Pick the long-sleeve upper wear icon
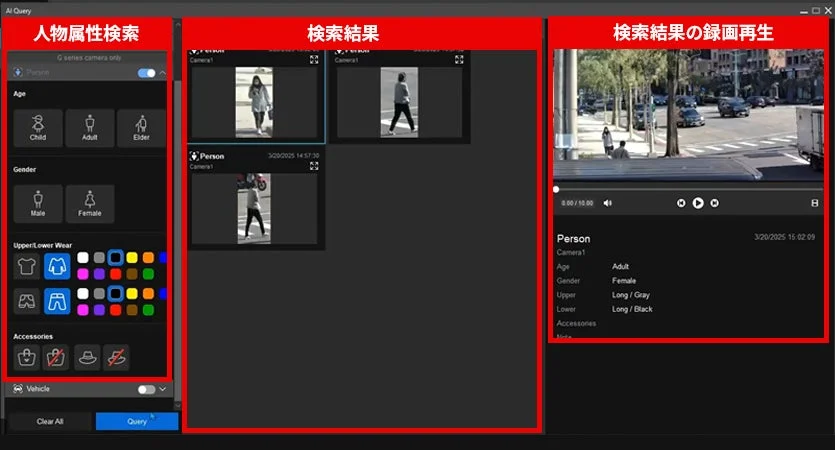 57,266
